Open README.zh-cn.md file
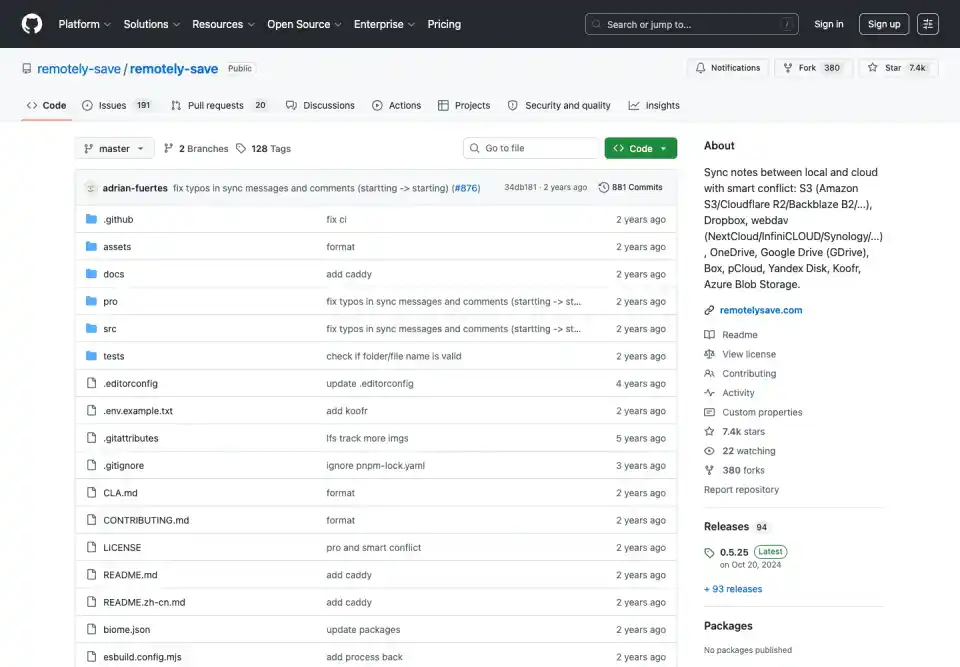This screenshot has width=960, height=667. pos(144,602)
